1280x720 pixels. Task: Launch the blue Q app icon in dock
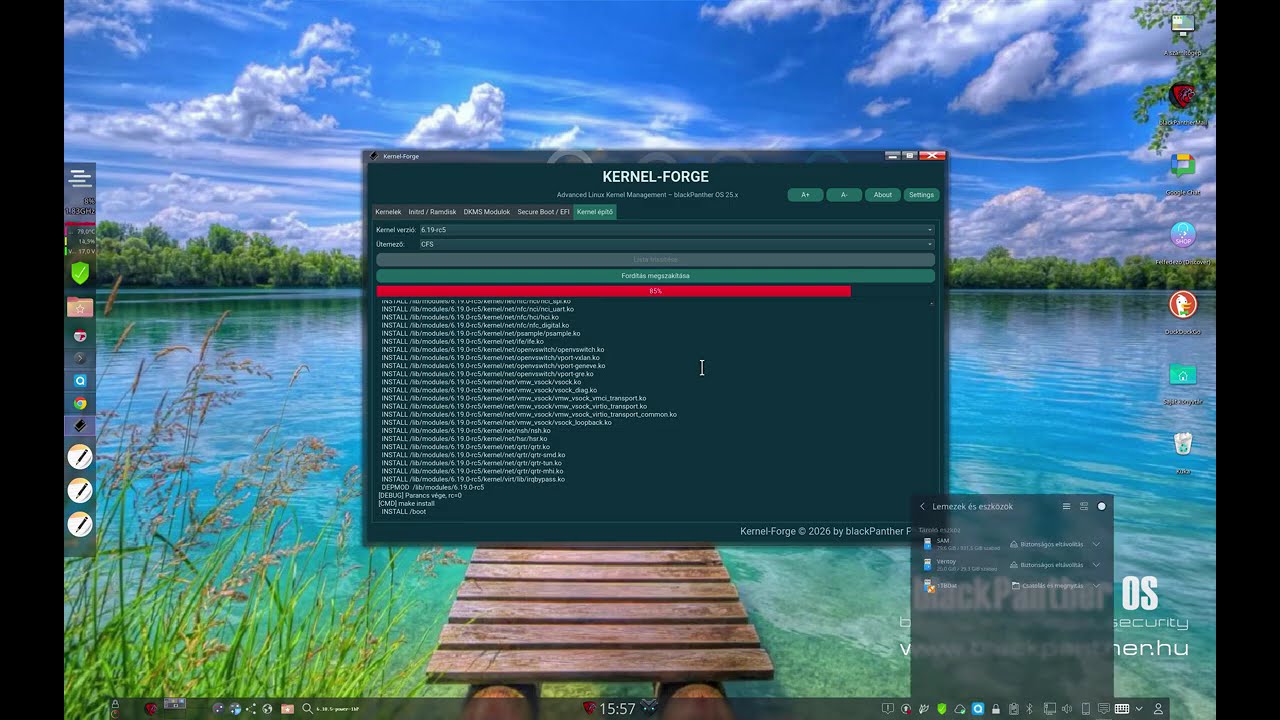pos(80,381)
